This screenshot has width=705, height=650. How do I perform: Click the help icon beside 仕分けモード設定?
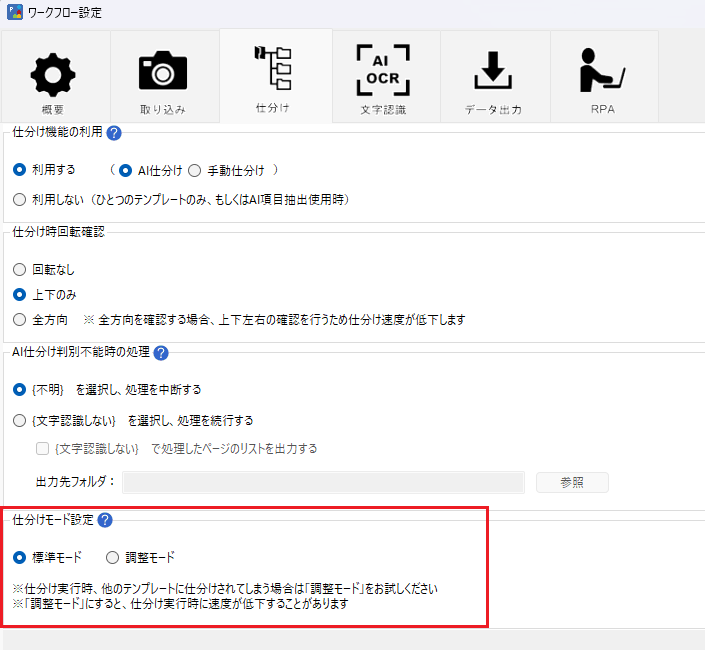point(105,520)
